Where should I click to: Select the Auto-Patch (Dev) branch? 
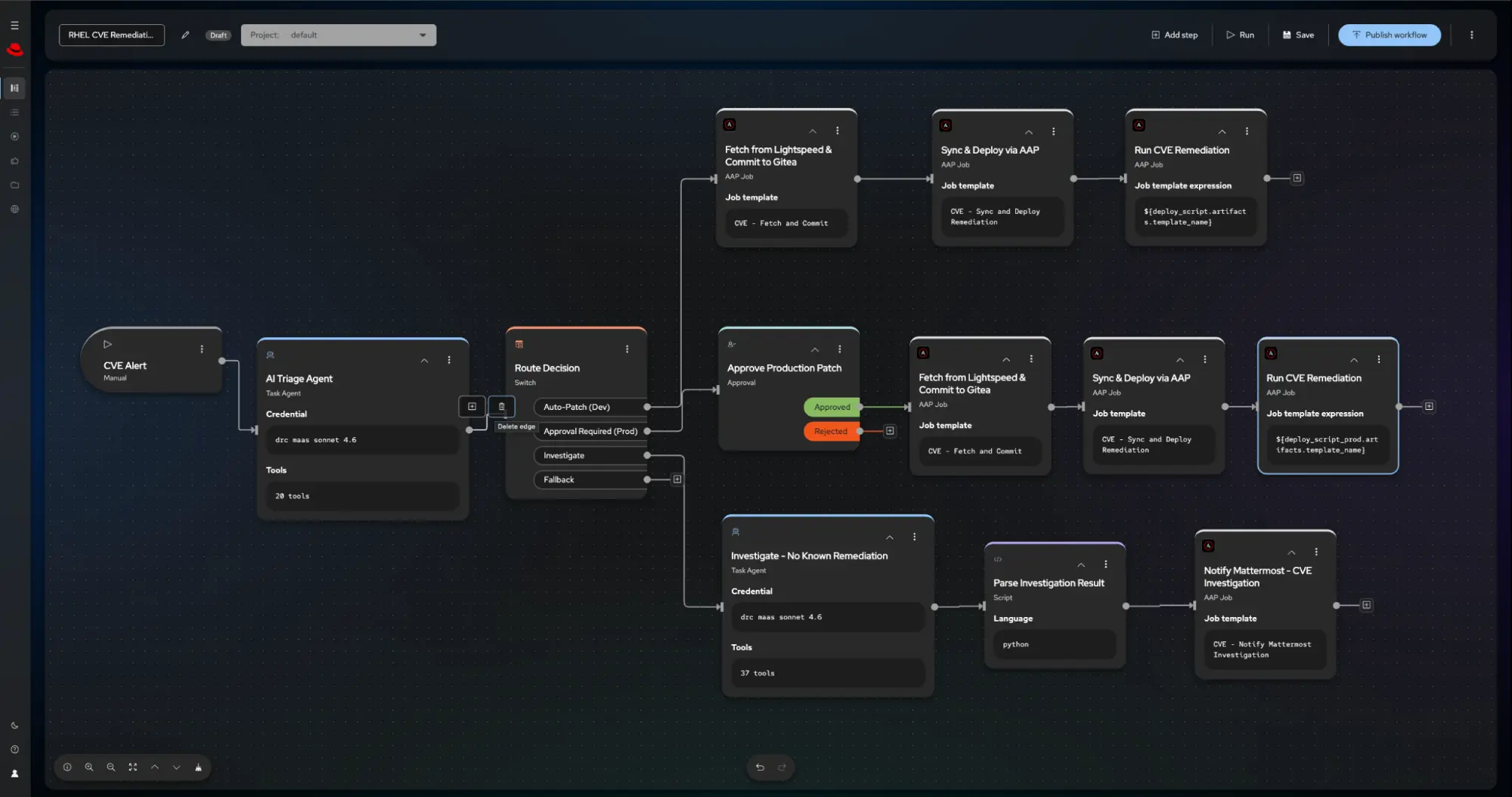pos(590,407)
